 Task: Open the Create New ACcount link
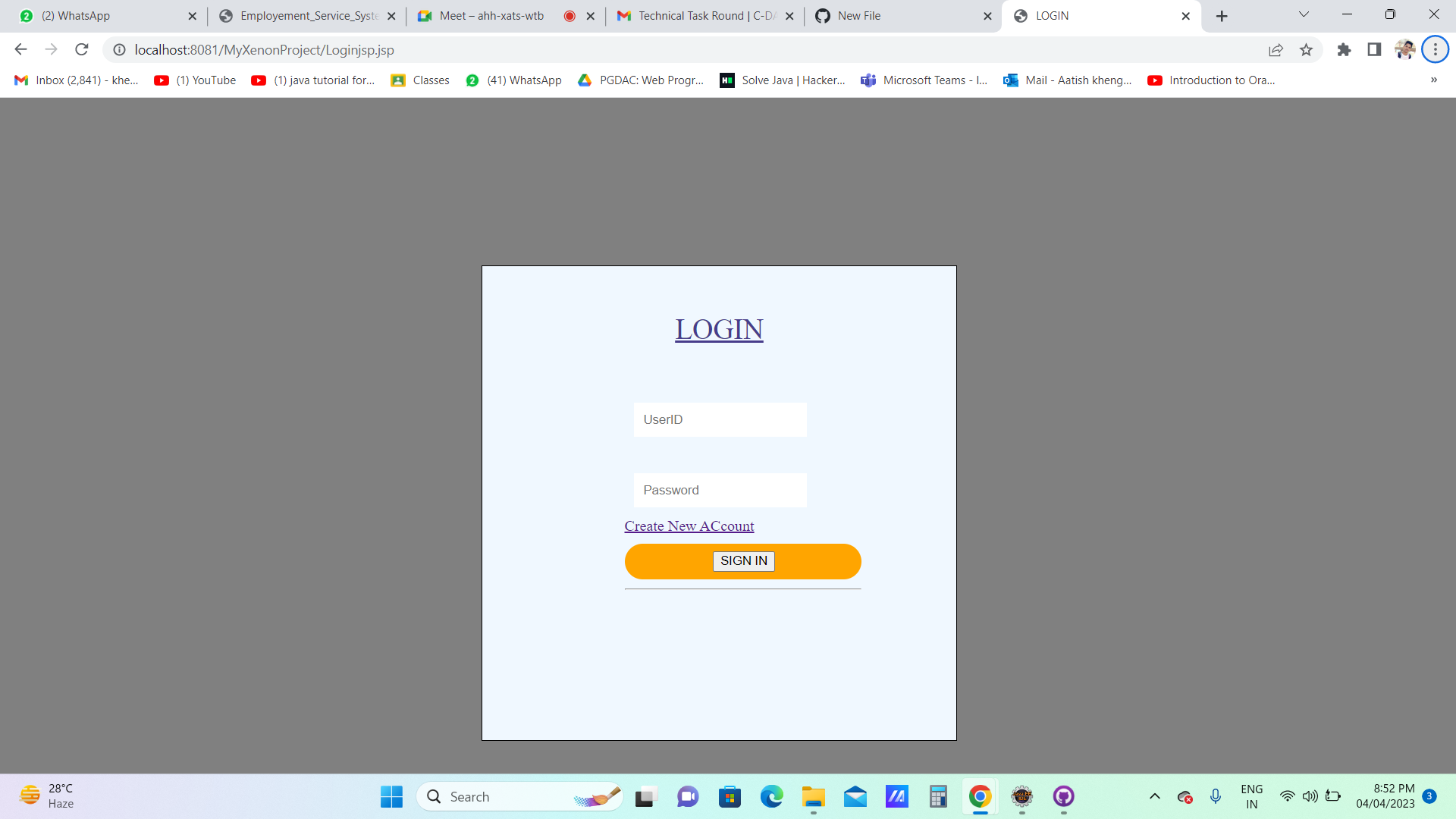click(689, 526)
